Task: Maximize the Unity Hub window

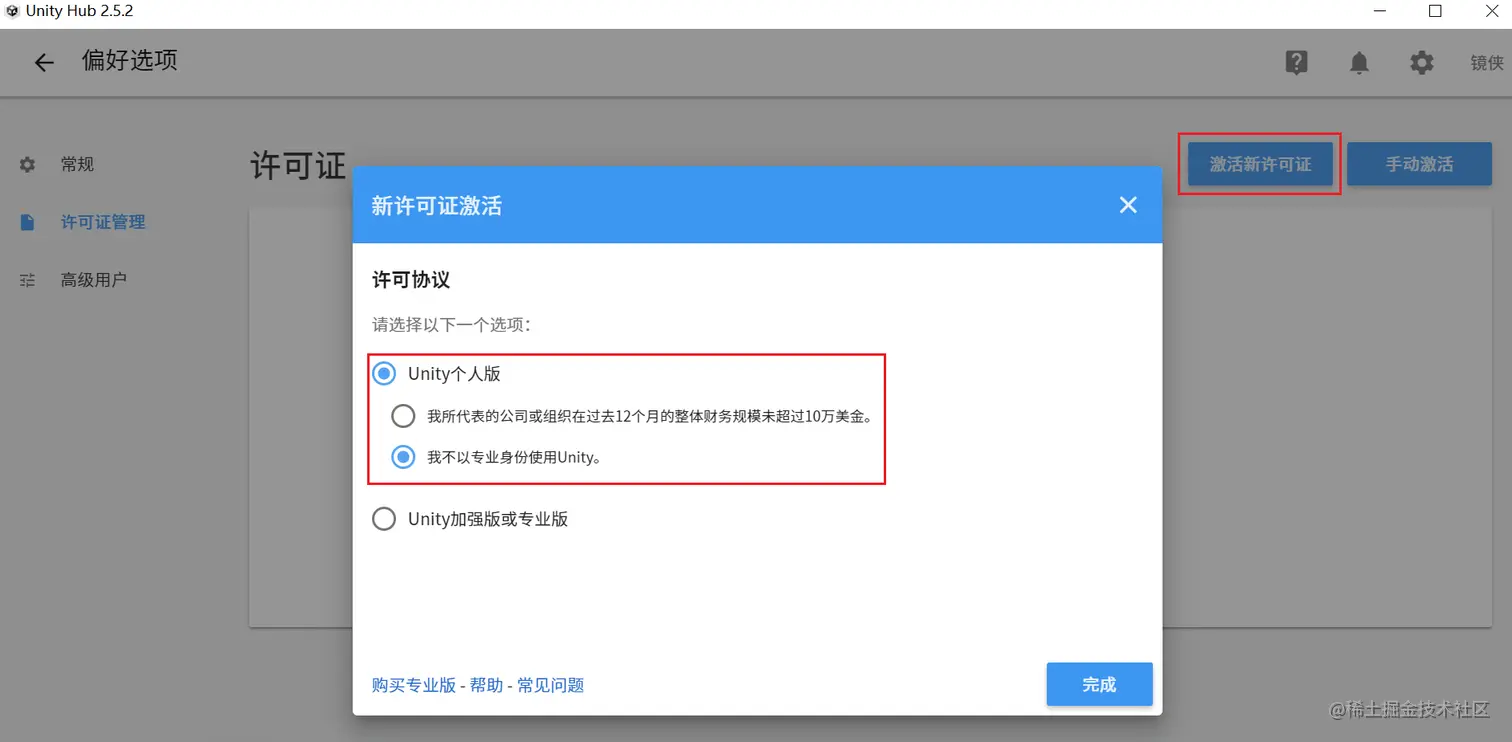Action: [x=1435, y=11]
